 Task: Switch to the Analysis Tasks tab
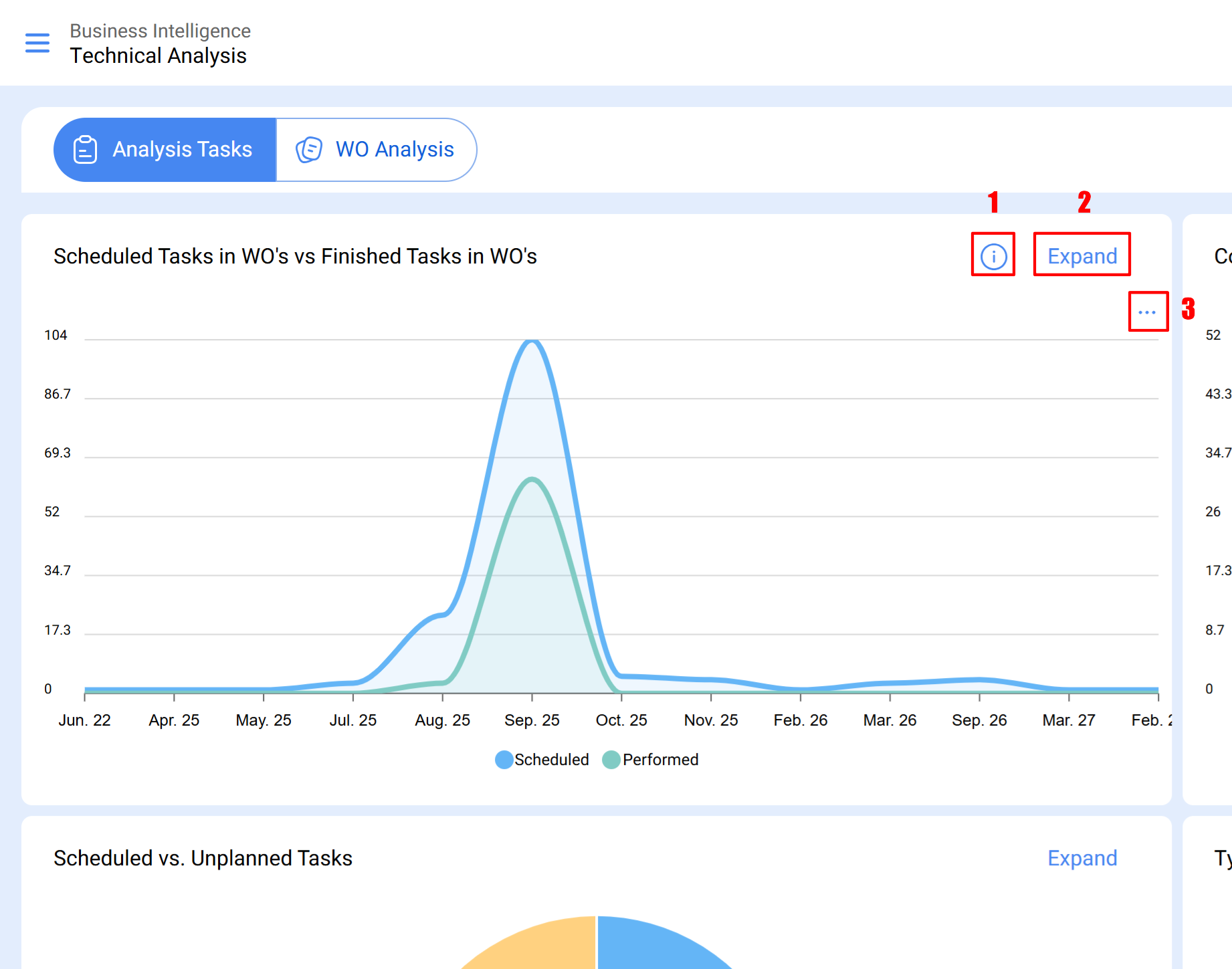pos(165,150)
